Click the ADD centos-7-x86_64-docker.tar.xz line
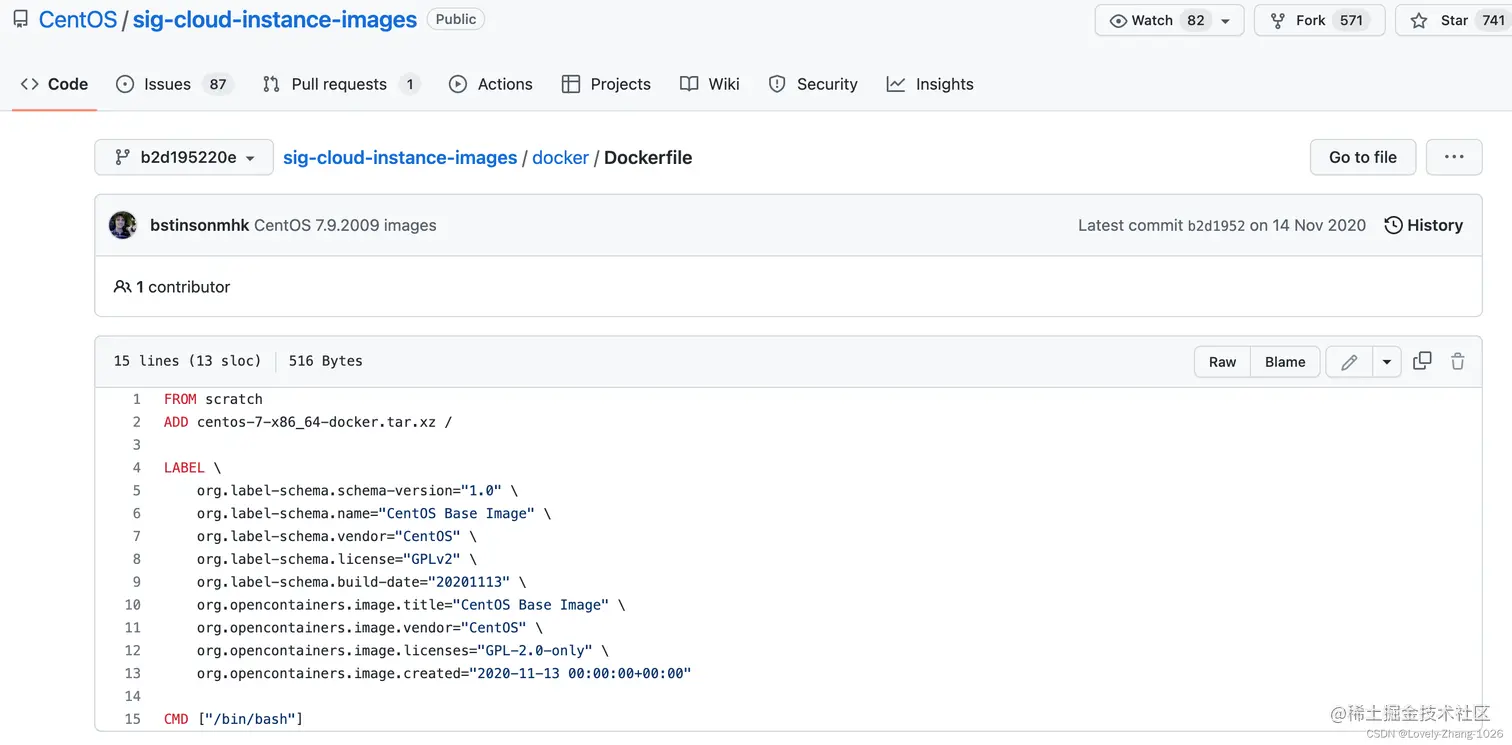 click(308, 422)
